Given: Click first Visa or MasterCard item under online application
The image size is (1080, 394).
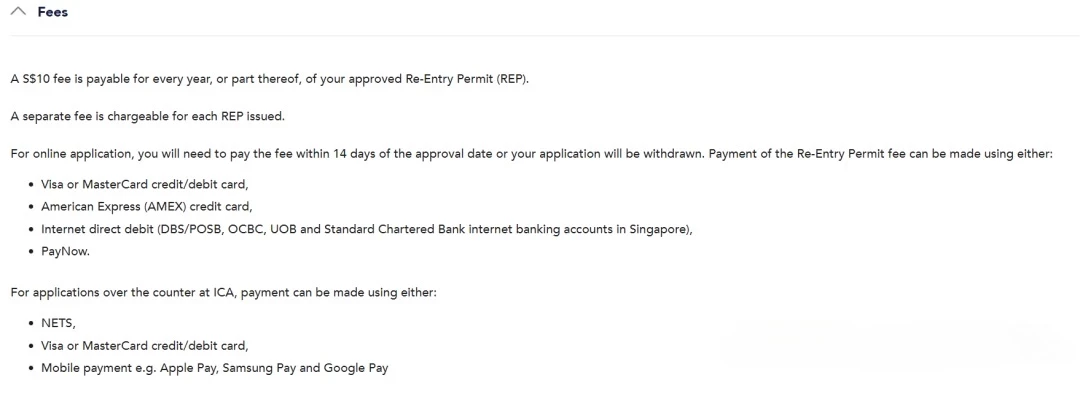Looking at the screenshot, I should [x=145, y=184].
